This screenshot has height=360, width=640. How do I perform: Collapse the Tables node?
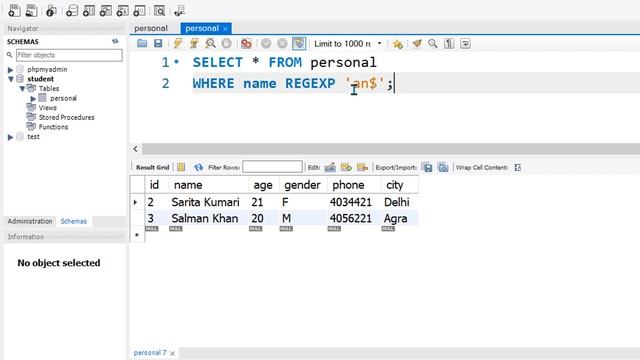(x=22, y=89)
